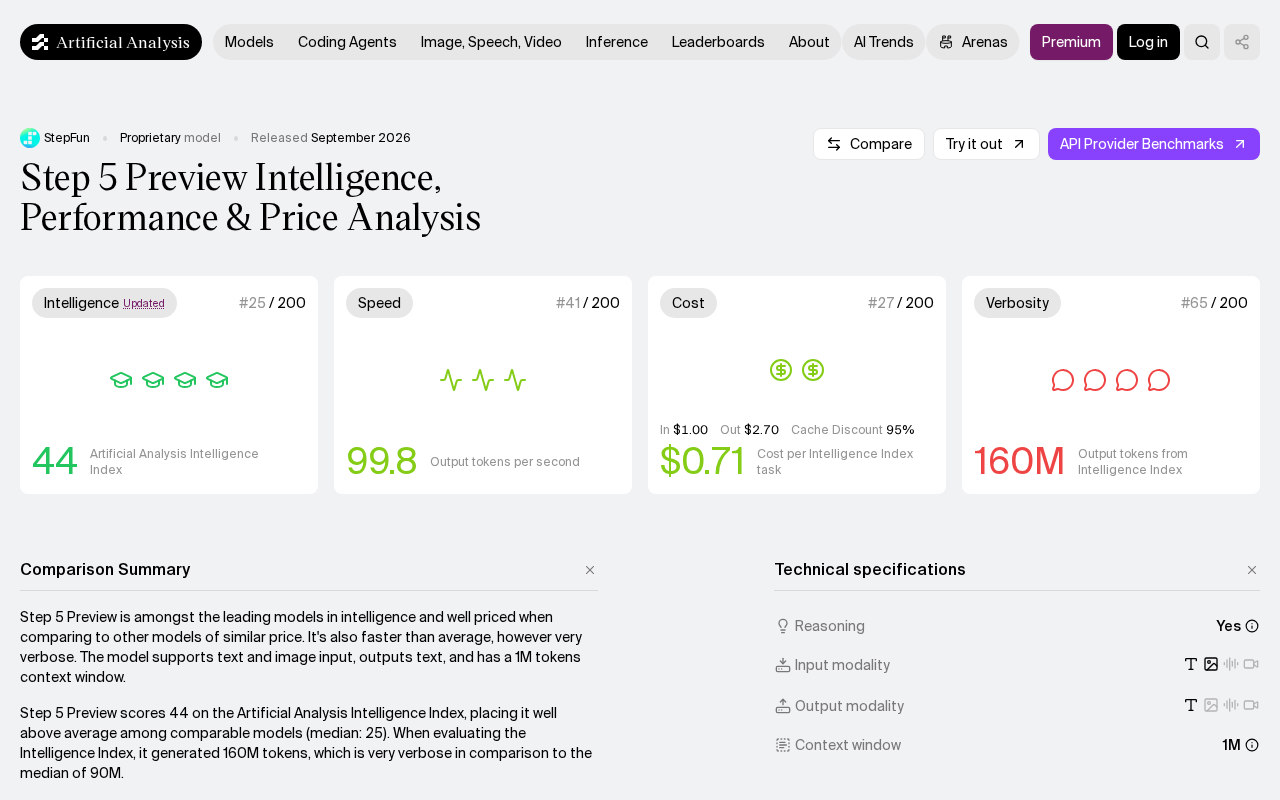
Task: Close the Comparison Summary panel
Action: [x=590, y=570]
